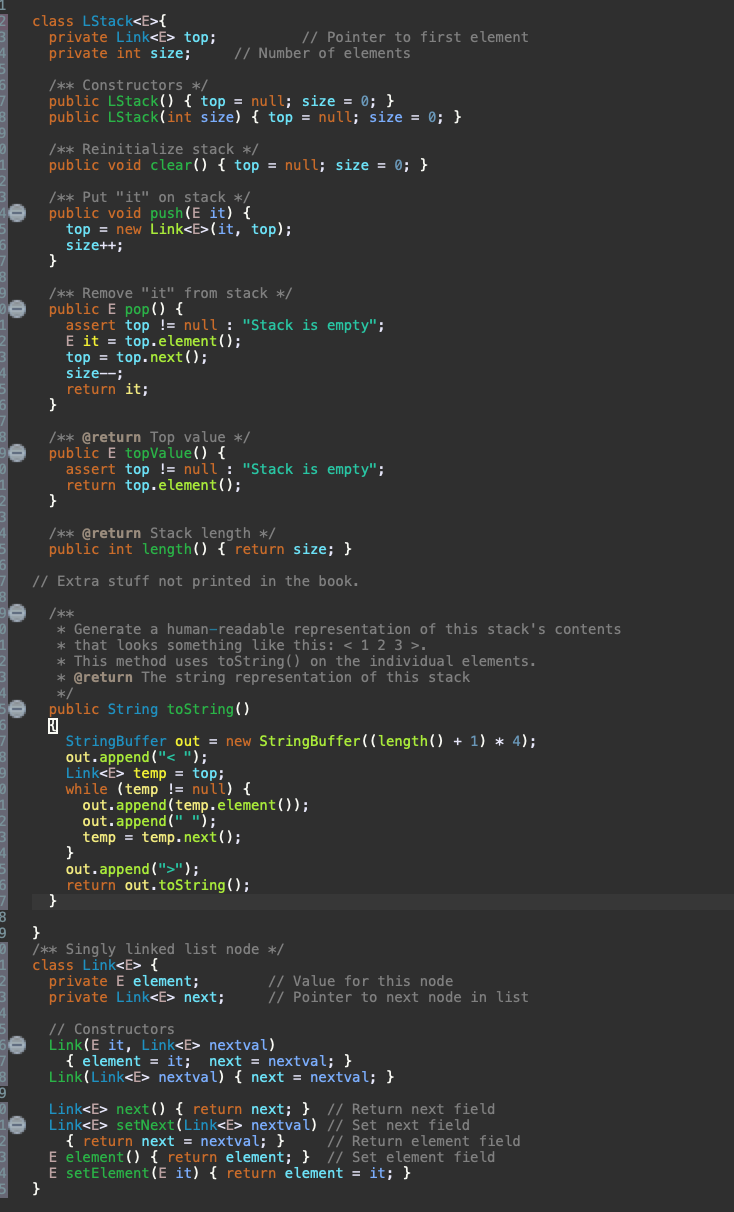This screenshot has height=1212, width=734.
Task: Click the '/** Constructors */' comment line
Action: point(129,85)
